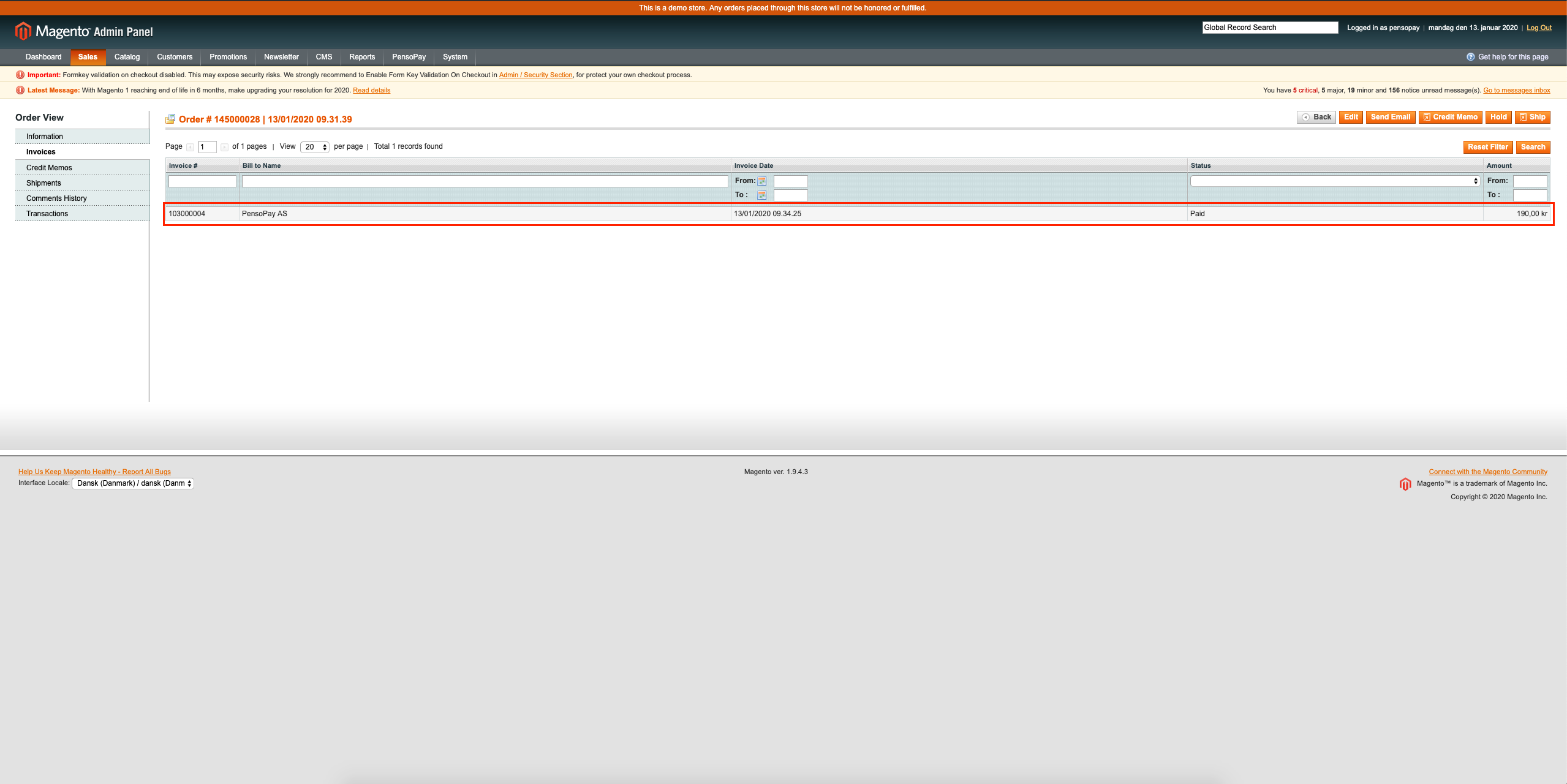Focus the Invoice Date From field
1567x784 pixels.
[790, 181]
